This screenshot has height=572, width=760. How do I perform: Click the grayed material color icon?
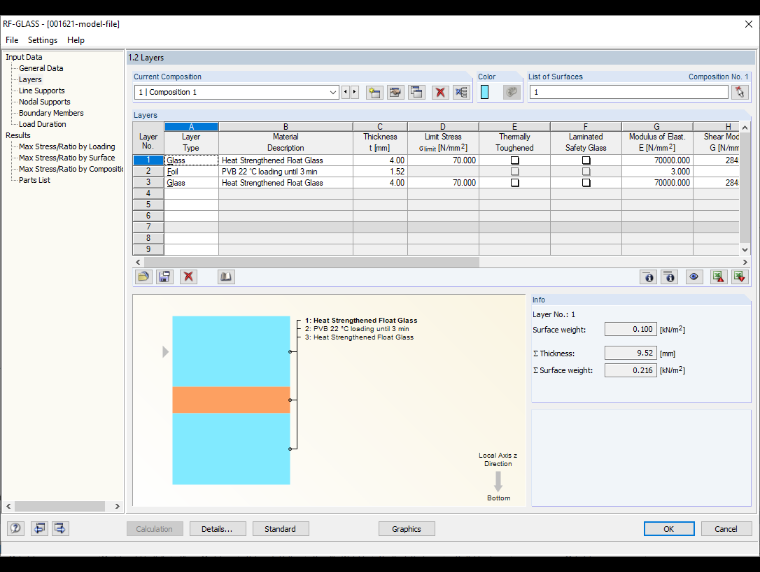click(512, 92)
